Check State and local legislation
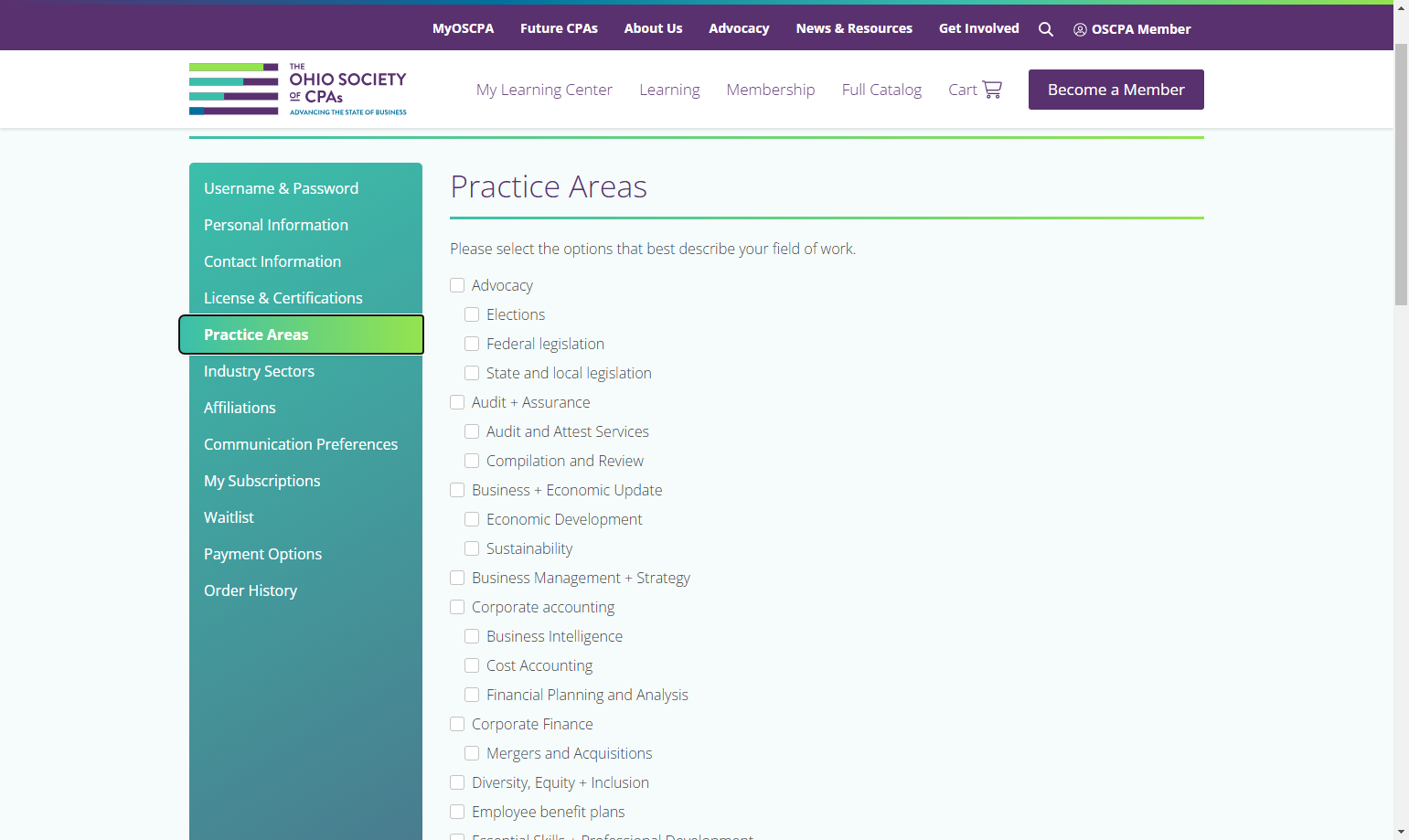The width and height of the screenshot is (1409, 840). (472, 373)
